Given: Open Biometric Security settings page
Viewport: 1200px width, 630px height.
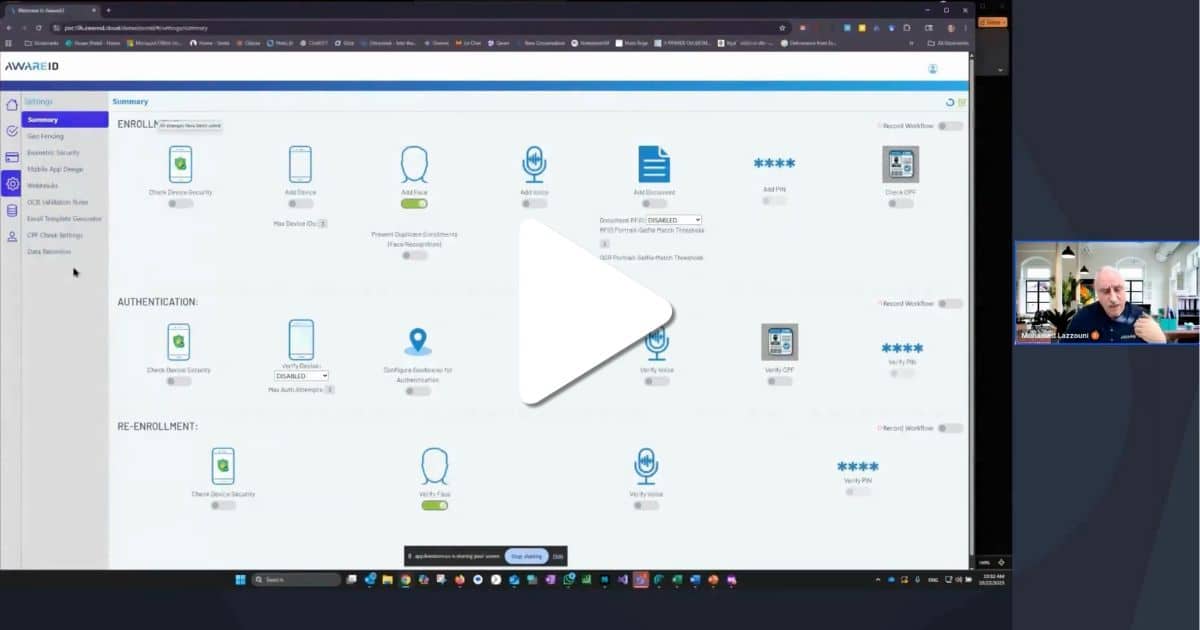Looking at the screenshot, I should pos(53,153).
